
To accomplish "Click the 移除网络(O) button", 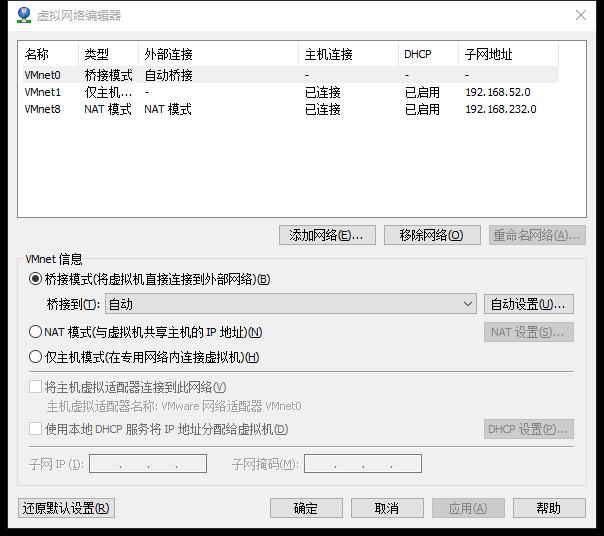I will (x=432, y=235).
